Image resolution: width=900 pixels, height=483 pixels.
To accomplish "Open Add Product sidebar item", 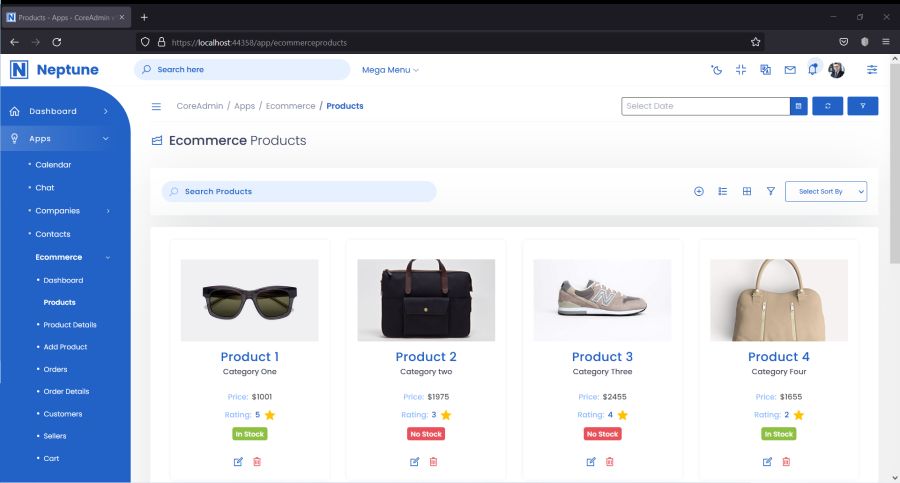I will click(65, 347).
